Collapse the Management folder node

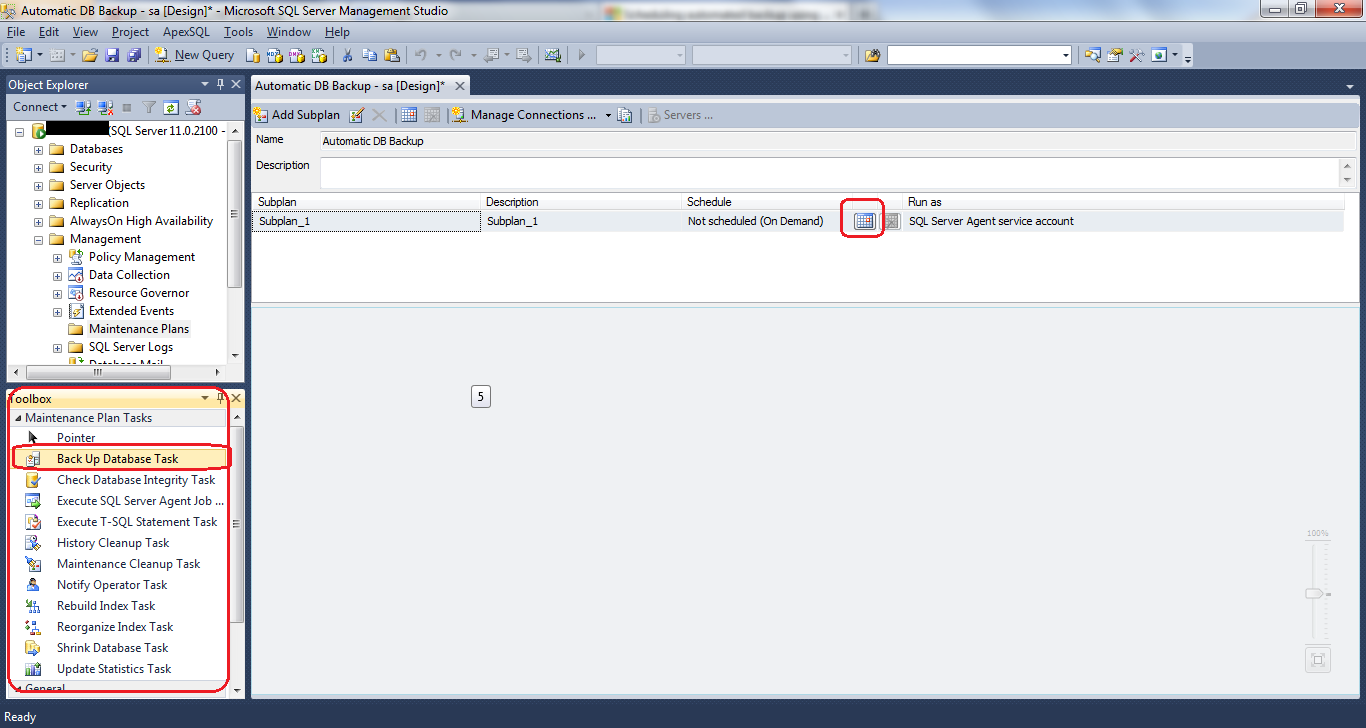[x=38, y=239]
